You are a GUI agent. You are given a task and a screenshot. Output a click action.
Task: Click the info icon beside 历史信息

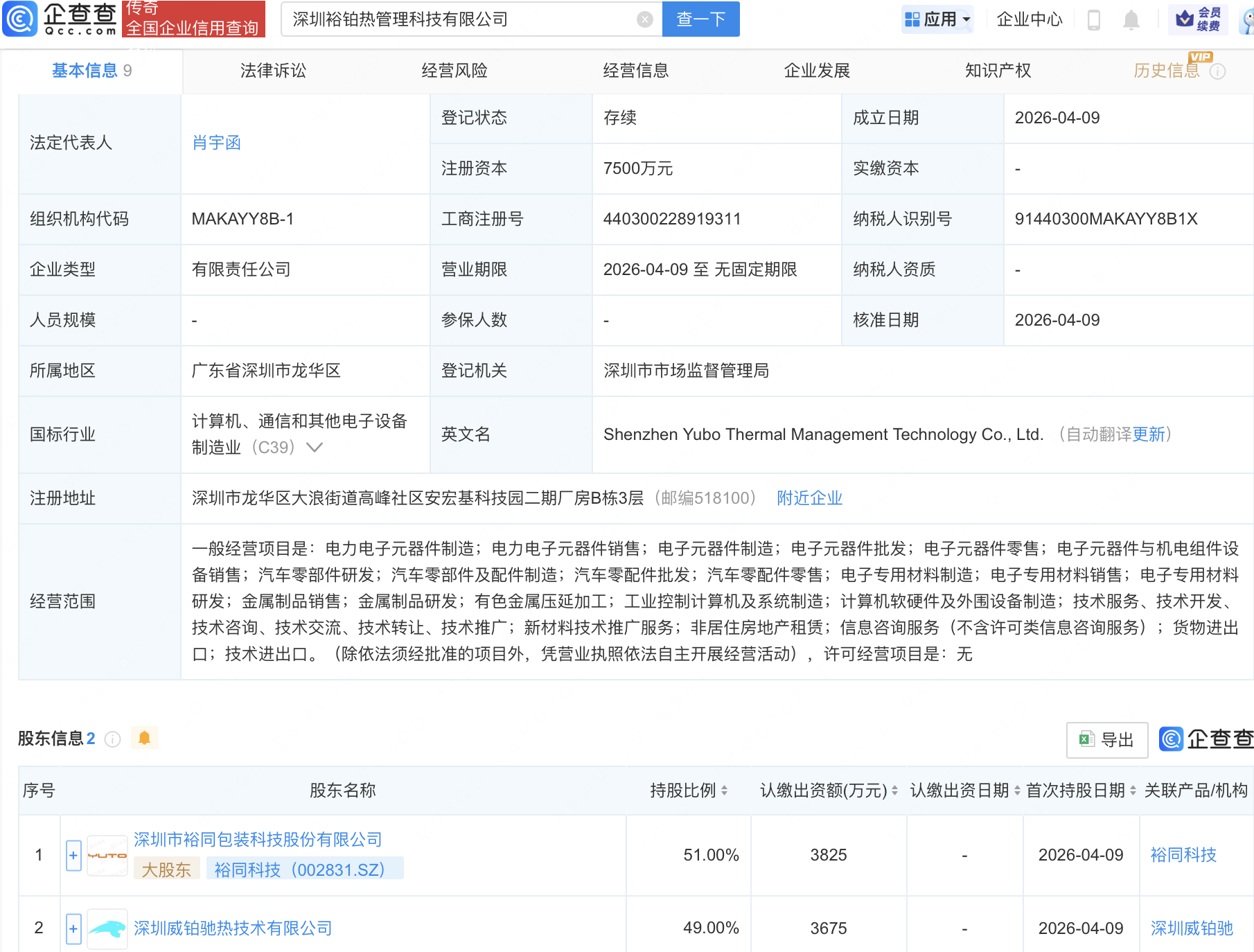pos(1219,70)
